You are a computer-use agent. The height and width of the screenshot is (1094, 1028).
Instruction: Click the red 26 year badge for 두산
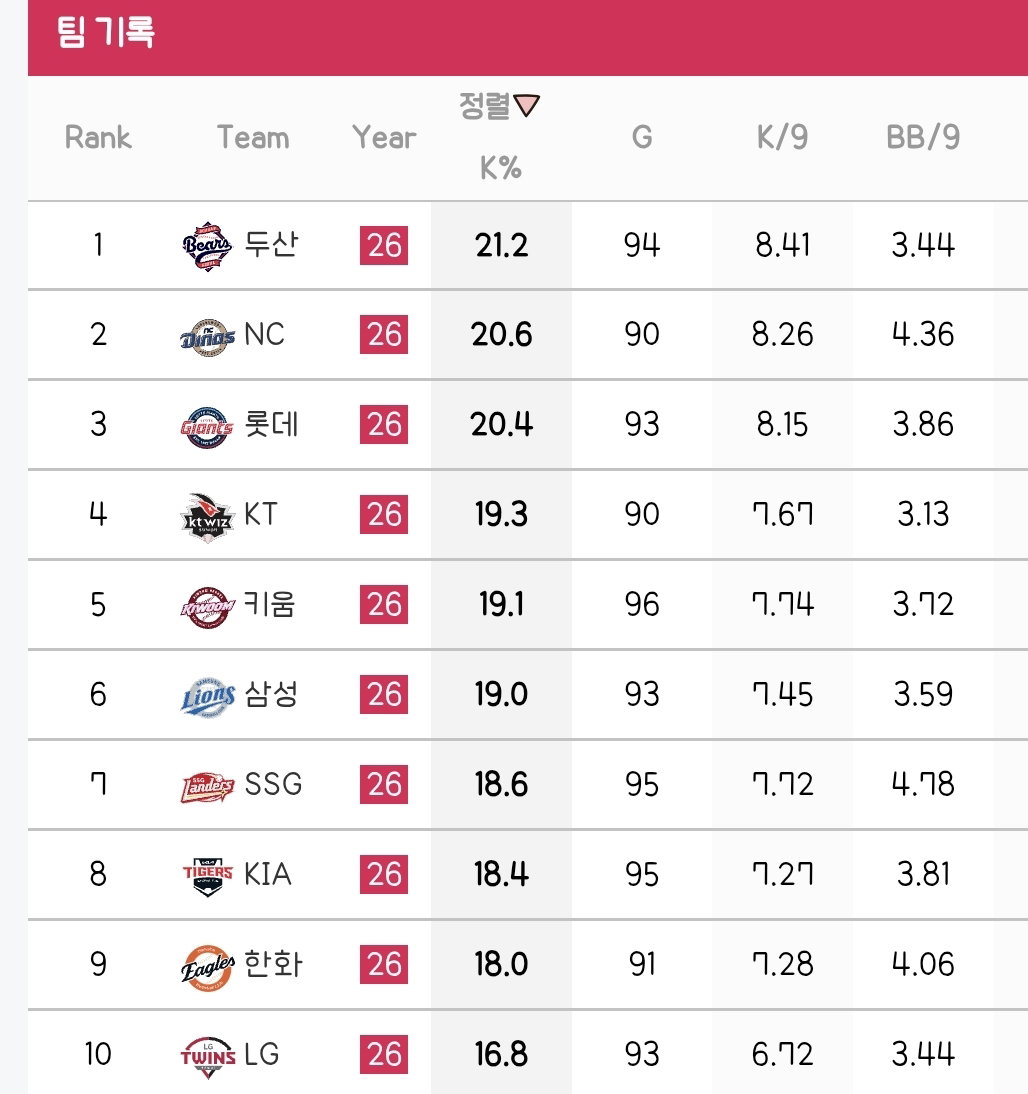pyautogui.click(x=384, y=246)
